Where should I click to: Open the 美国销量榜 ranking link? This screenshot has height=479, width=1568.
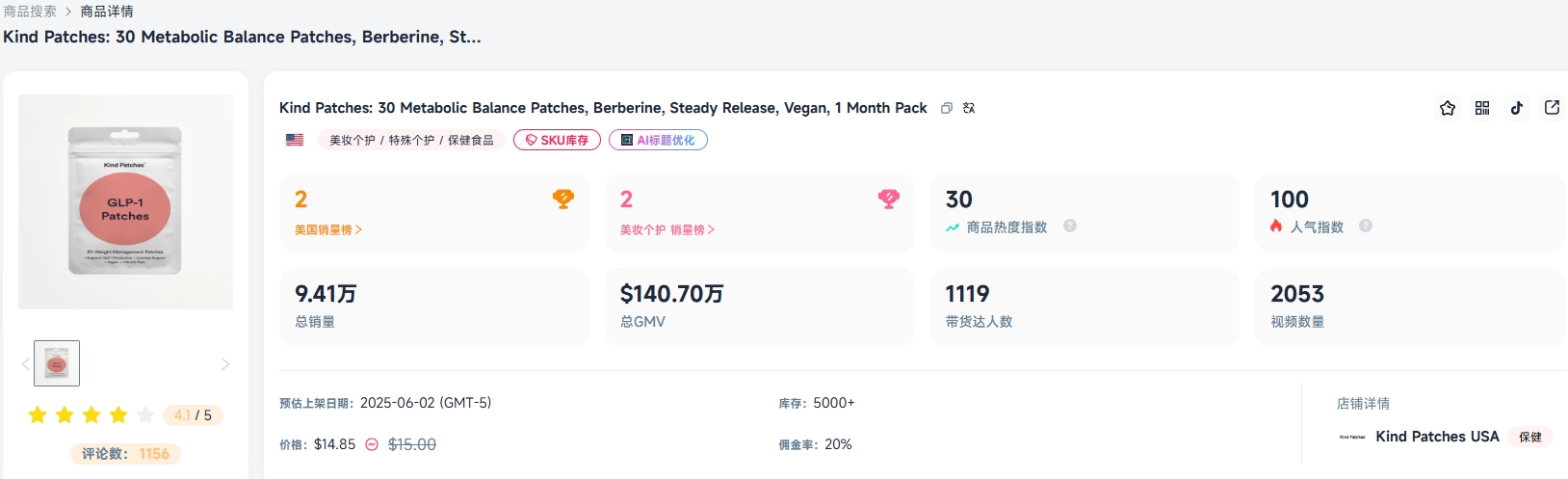coord(328,230)
